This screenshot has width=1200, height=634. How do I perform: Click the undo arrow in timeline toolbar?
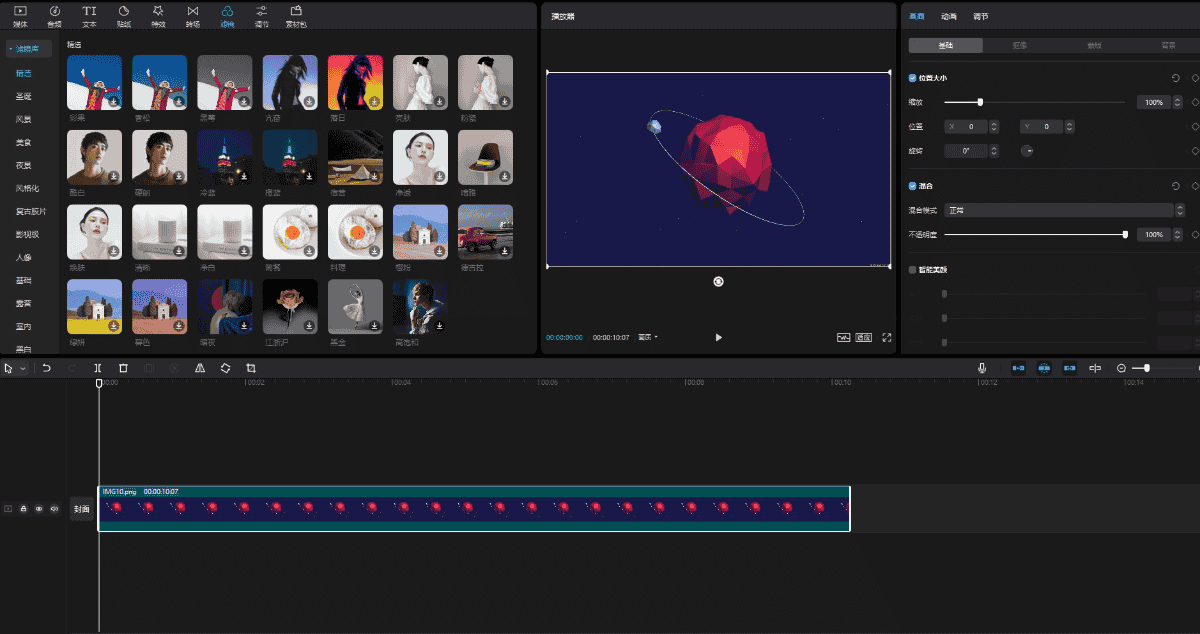pos(46,369)
